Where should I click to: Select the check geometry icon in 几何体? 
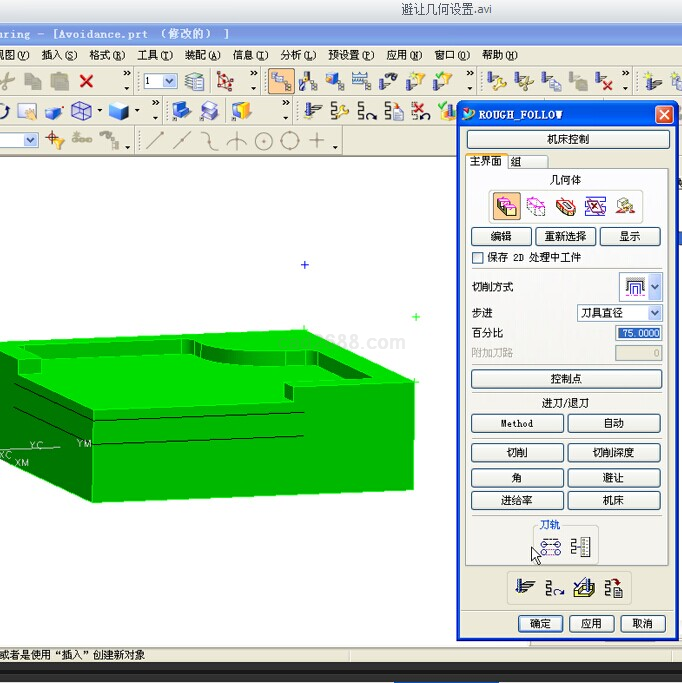click(x=566, y=207)
